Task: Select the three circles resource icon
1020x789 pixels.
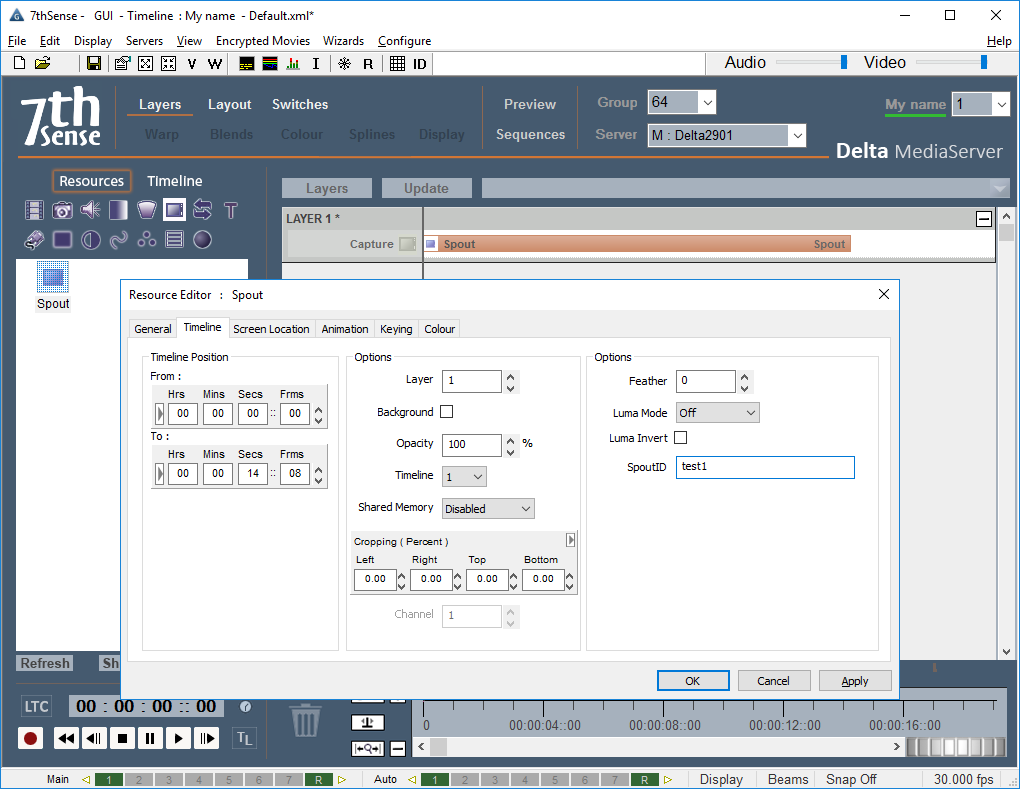Action: [x=146, y=240]
